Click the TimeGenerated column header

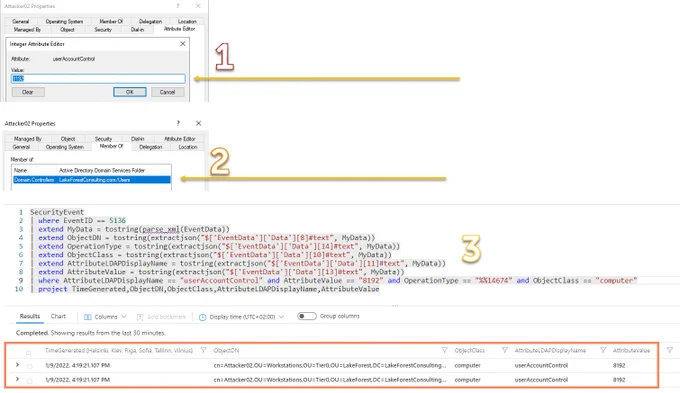(x=119, y=350)
